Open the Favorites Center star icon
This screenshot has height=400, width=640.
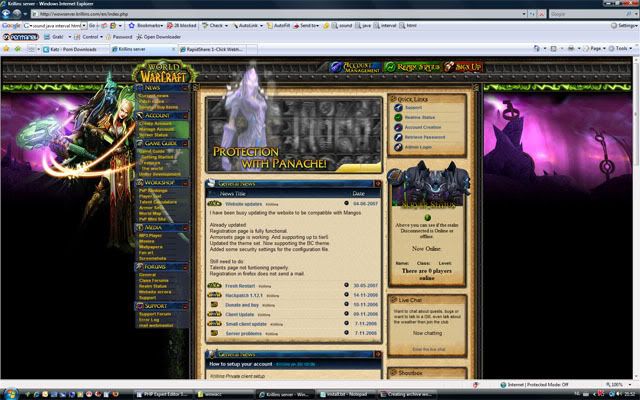(6, 49)
